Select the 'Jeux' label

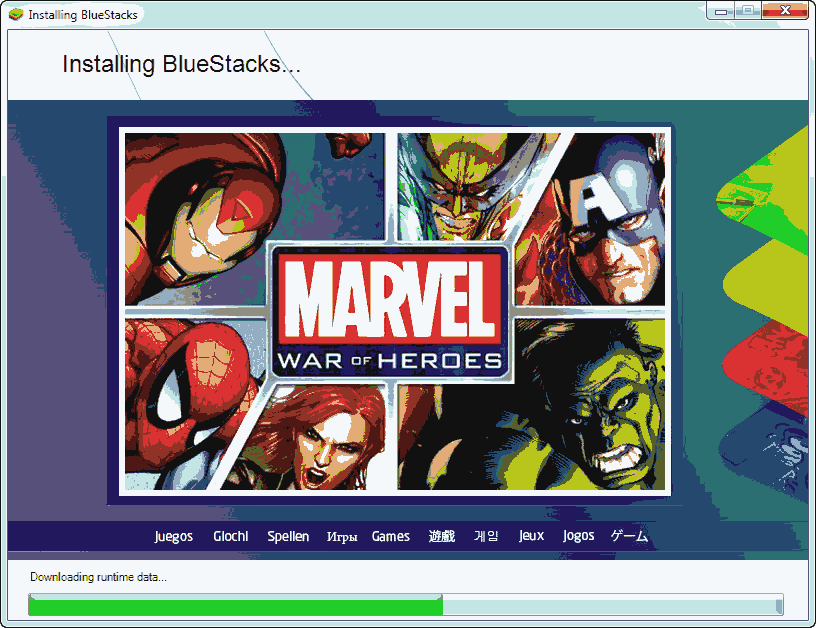(x=531, y=536)
